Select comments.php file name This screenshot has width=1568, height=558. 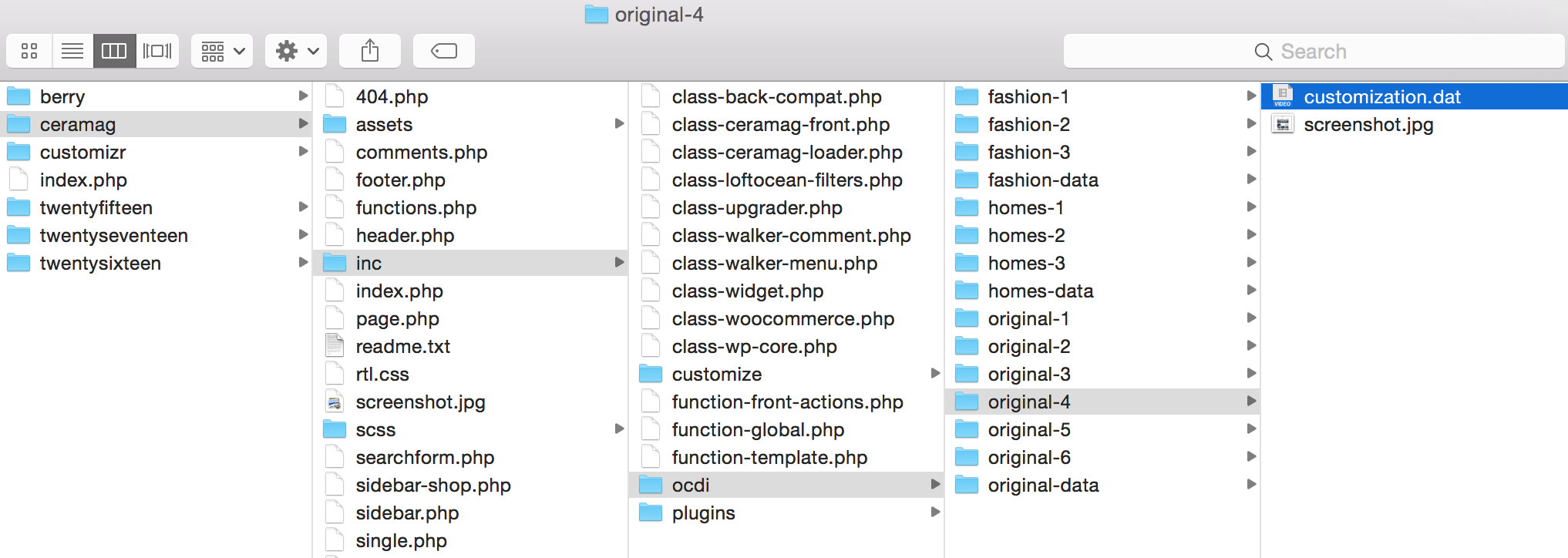[422, 152]
